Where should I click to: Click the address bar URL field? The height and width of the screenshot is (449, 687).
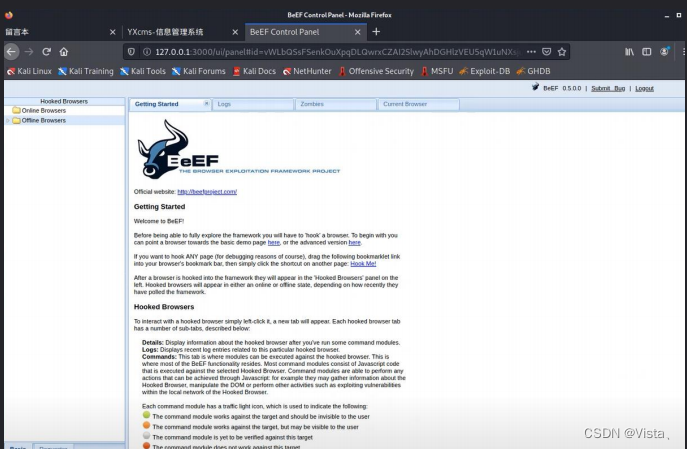click(337, 52)
